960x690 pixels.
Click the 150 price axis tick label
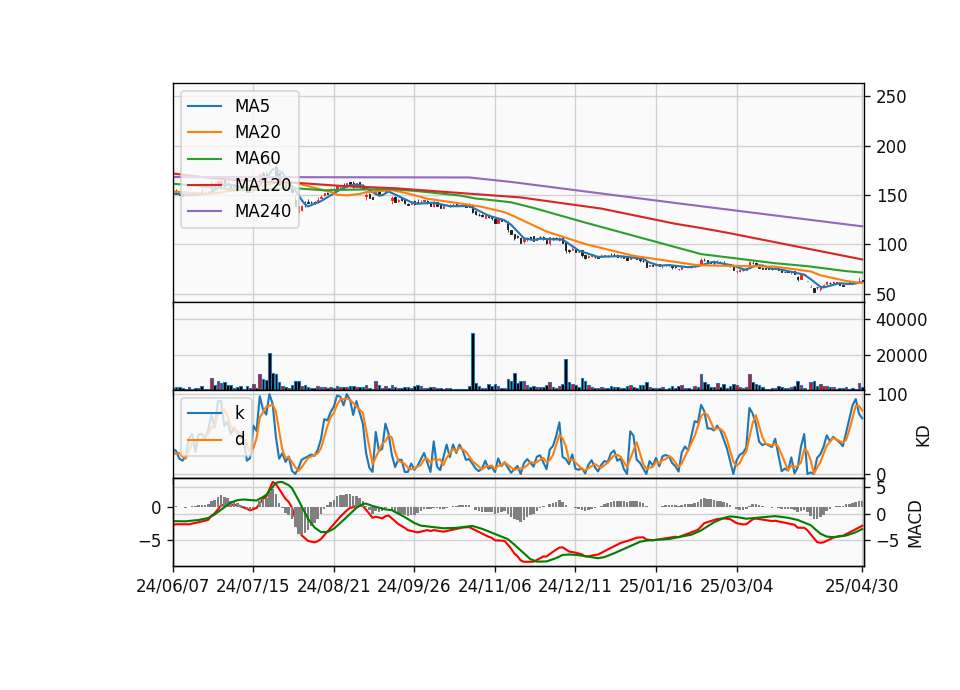click(x=891, y=196)
